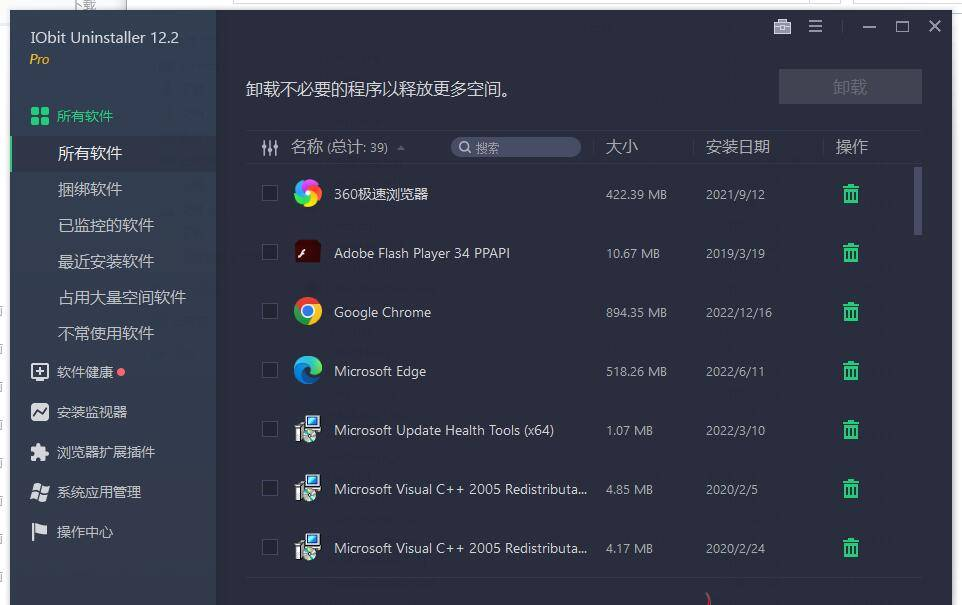Click the 搜索 search field
The image size is (962, 605).
pos(516,147)
